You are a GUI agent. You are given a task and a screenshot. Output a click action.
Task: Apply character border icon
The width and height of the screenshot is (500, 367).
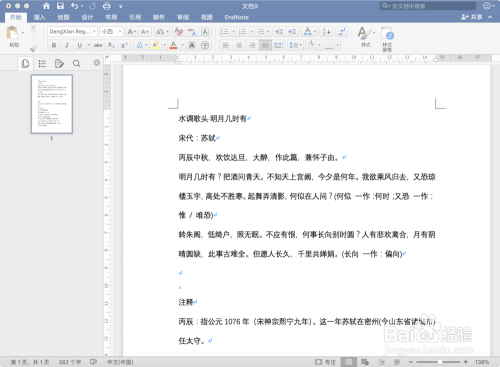[205, 32]
